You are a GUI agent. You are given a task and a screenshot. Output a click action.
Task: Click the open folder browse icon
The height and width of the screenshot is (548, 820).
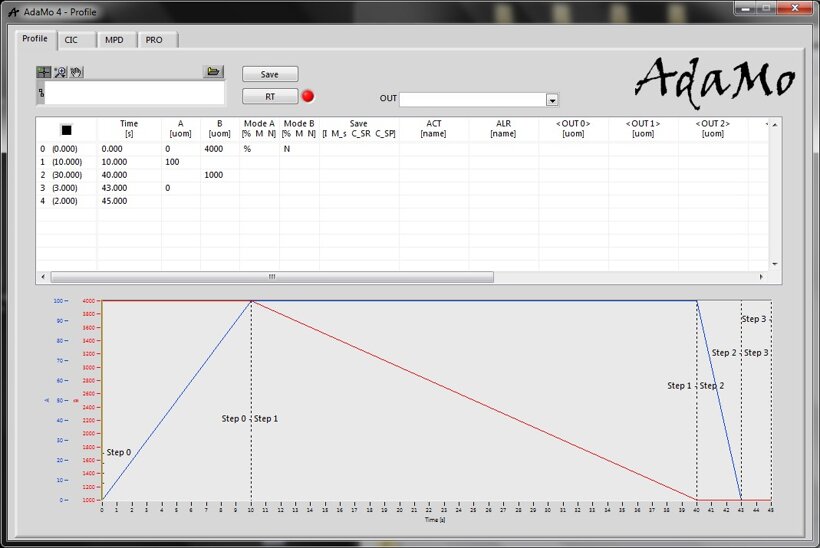tap(213, 72)
